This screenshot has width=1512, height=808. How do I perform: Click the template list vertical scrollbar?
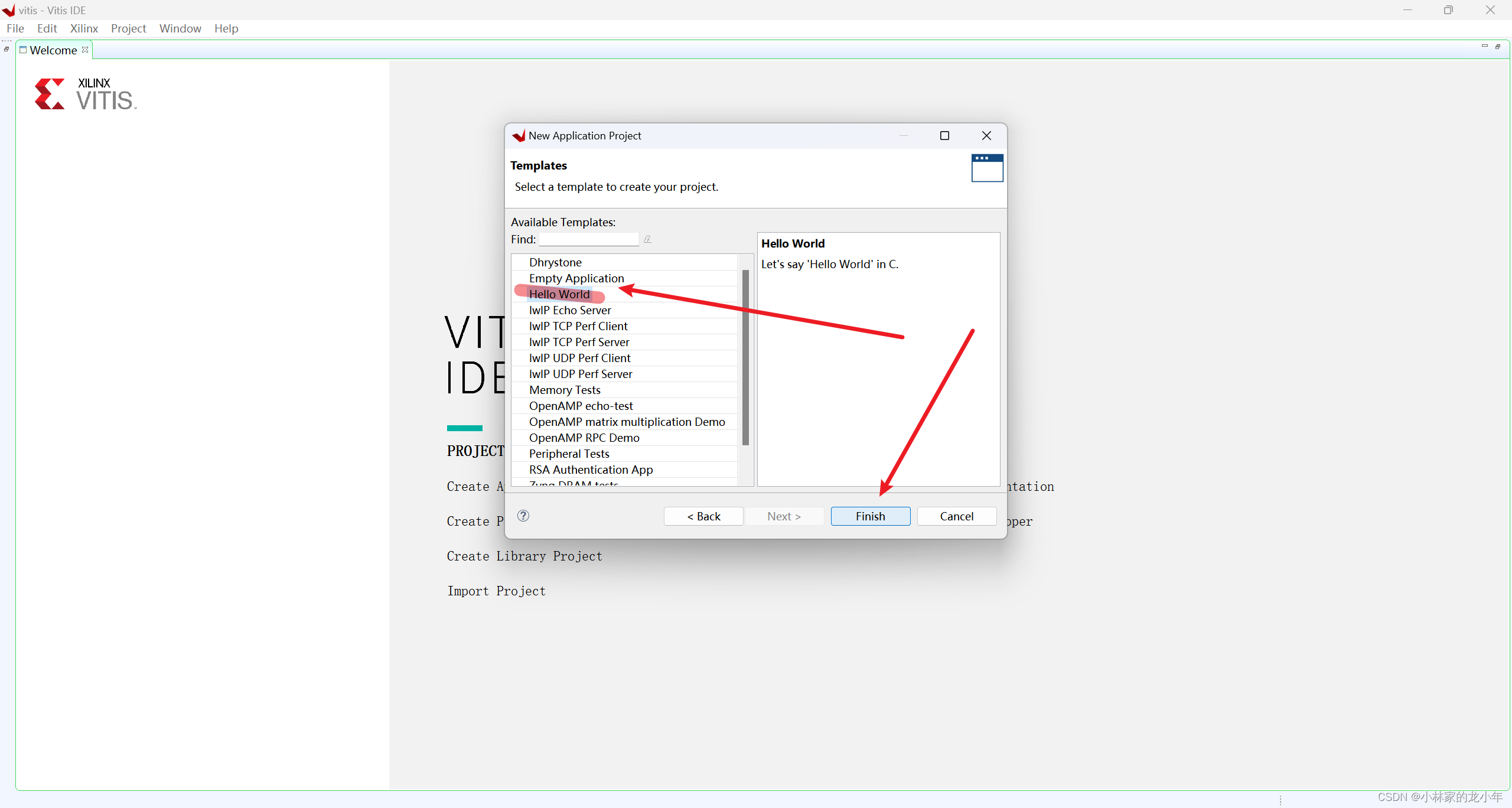point(745,357)
